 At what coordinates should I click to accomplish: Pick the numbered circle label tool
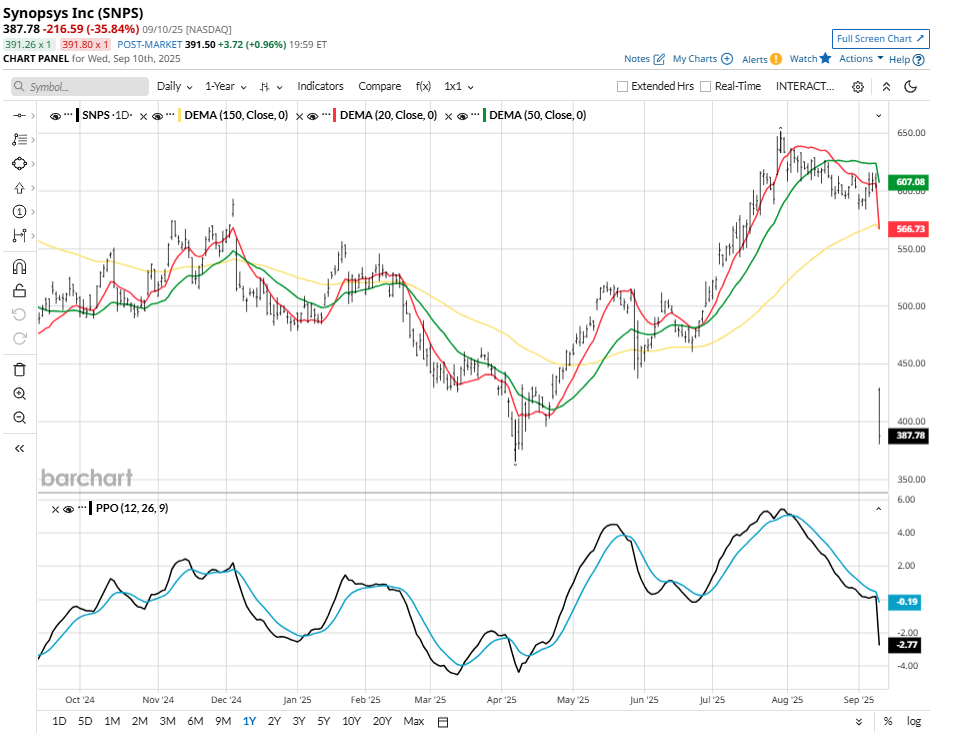click(x=20, y=212)
